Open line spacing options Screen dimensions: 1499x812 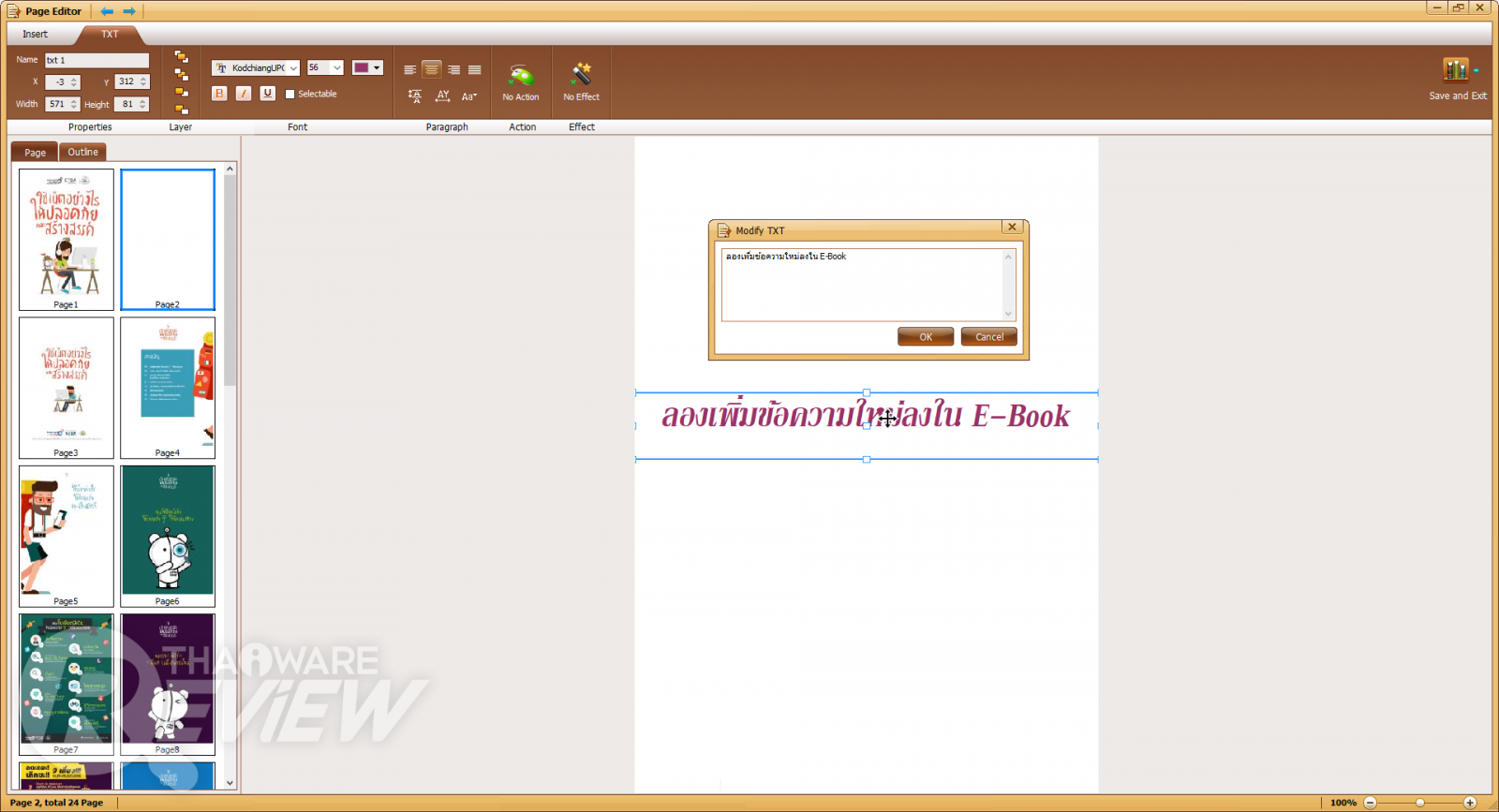[415, 96]
